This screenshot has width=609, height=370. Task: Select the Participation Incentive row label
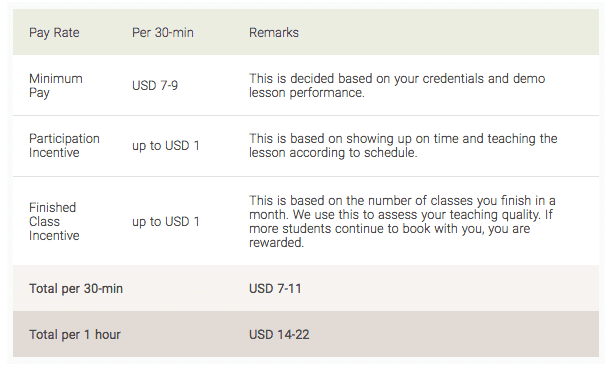(64, 146)
